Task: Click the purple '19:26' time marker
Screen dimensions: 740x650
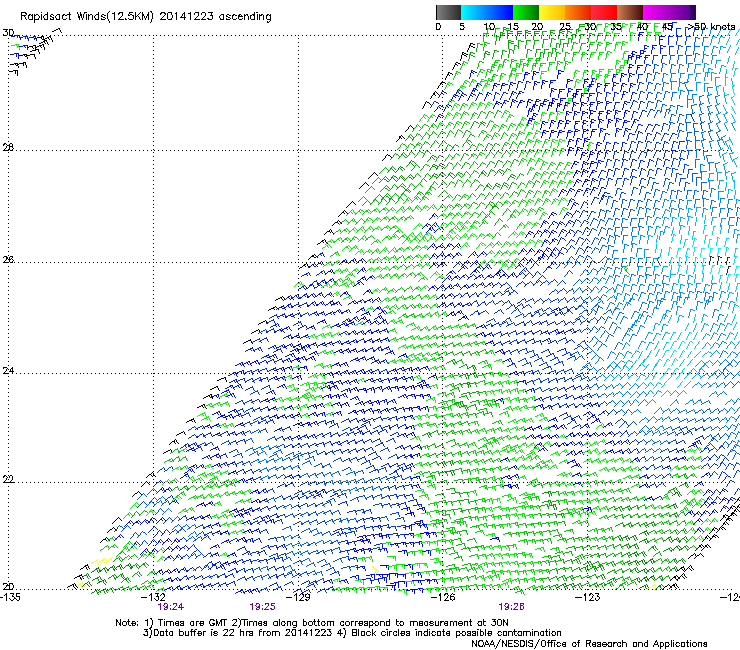Action: pos(512,607)
